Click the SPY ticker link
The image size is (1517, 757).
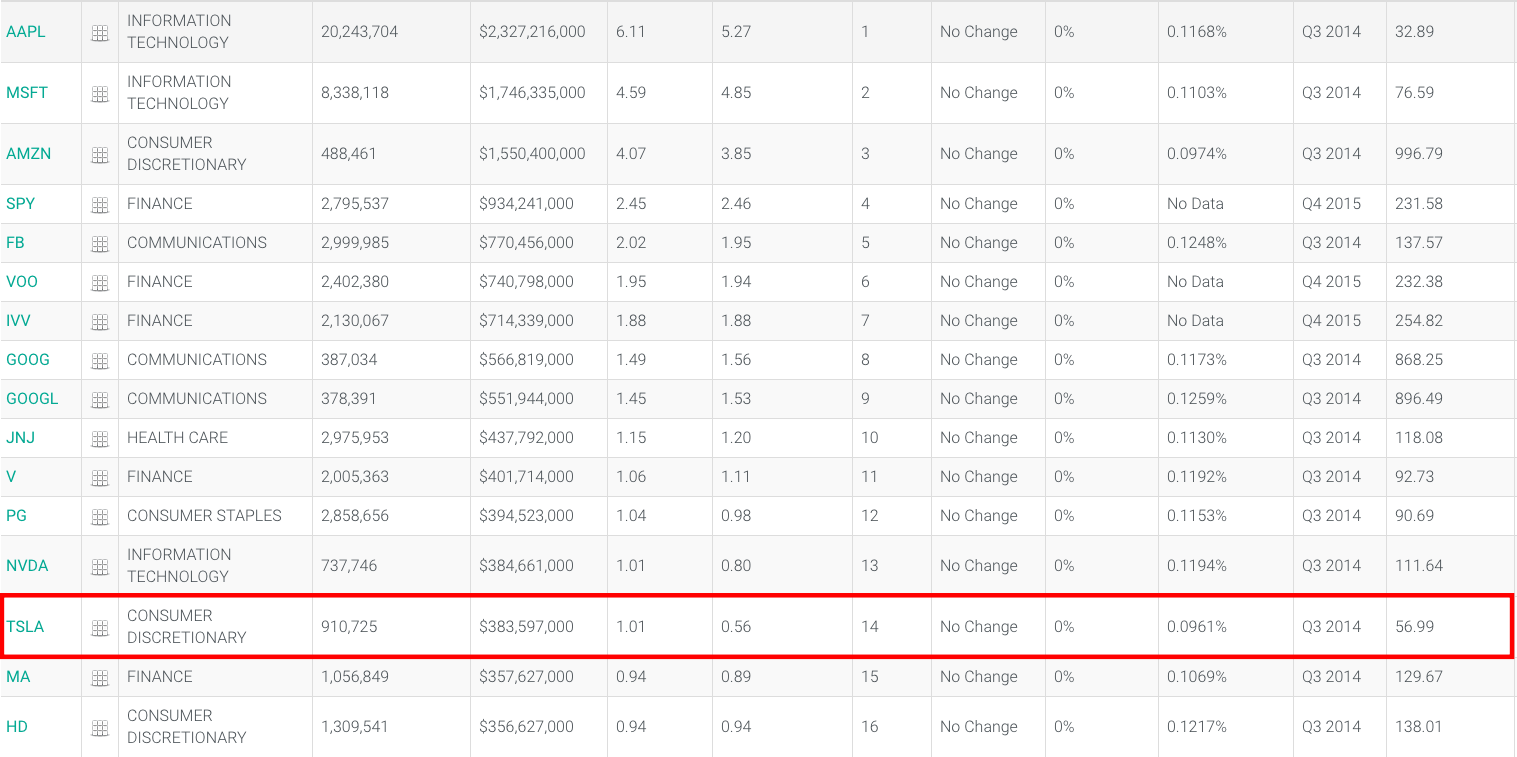20,204
